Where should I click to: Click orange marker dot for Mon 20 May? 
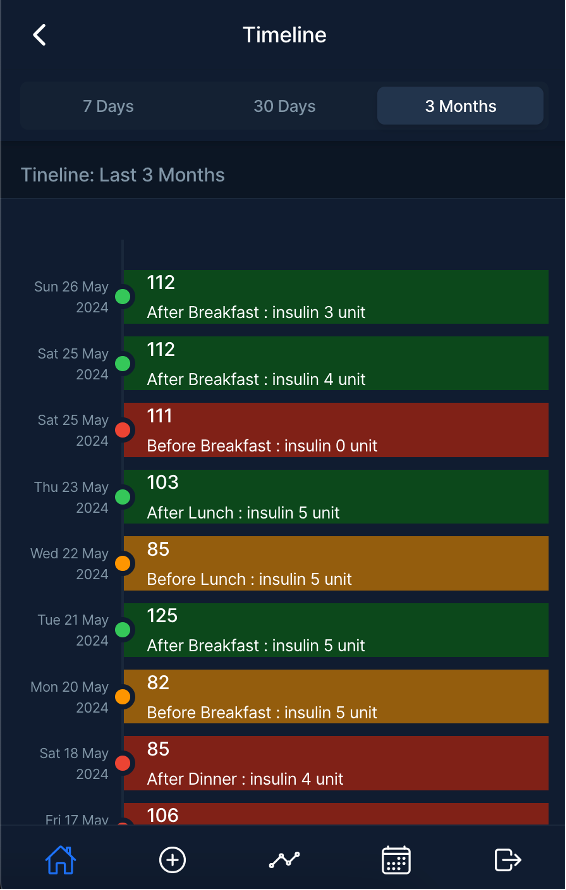coord(123,696)
